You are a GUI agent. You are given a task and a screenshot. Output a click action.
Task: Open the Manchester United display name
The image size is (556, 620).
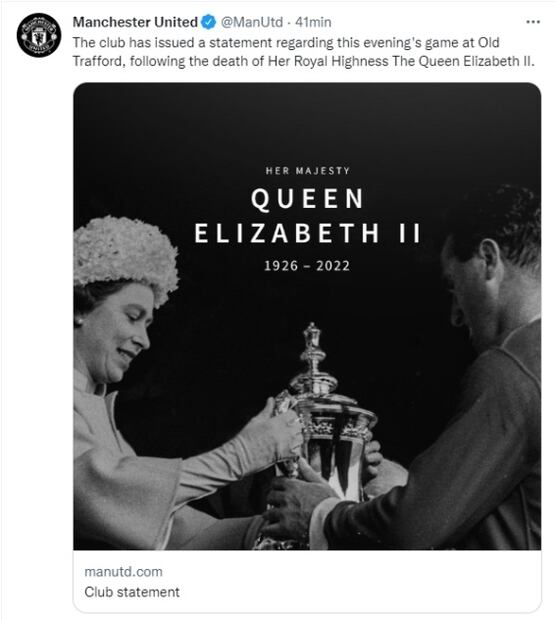coord(135,22)
